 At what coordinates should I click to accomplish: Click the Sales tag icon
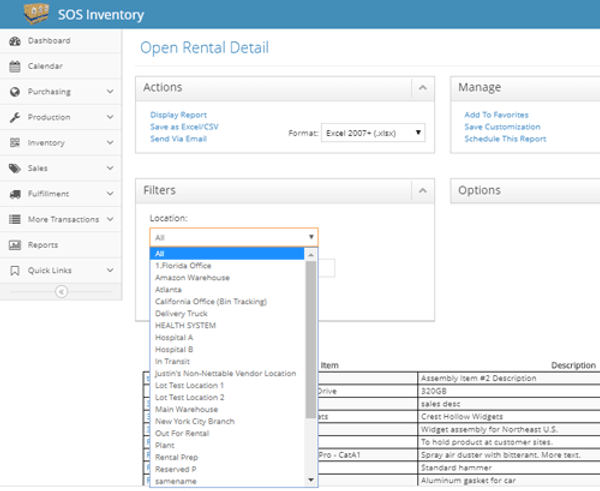tap(15, 168)
